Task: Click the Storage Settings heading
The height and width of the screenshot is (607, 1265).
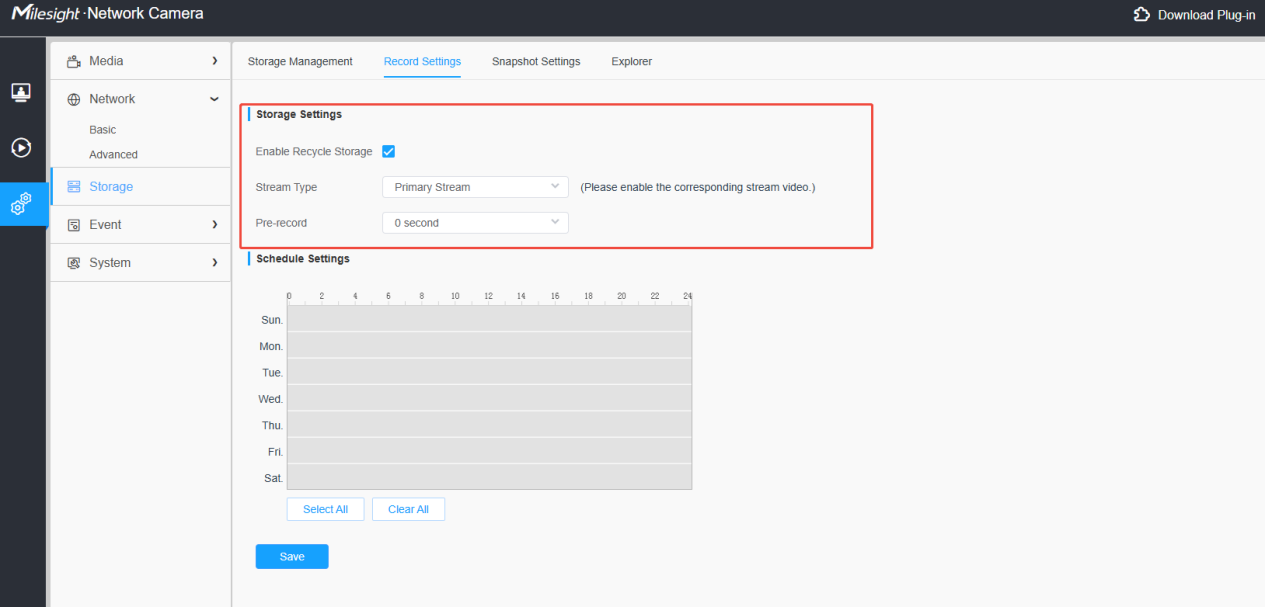Action: [299, 115]
